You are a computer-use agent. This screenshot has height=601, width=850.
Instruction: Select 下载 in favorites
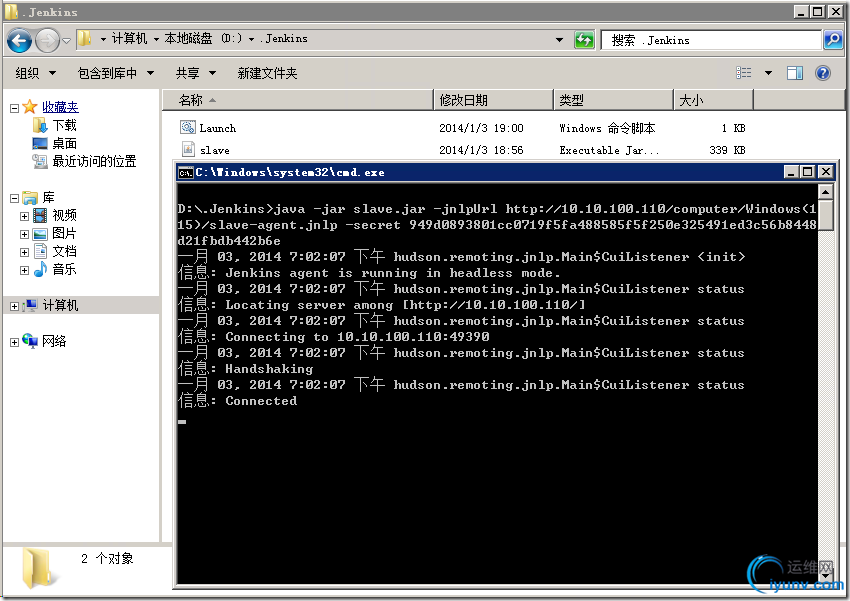[65, 126]
